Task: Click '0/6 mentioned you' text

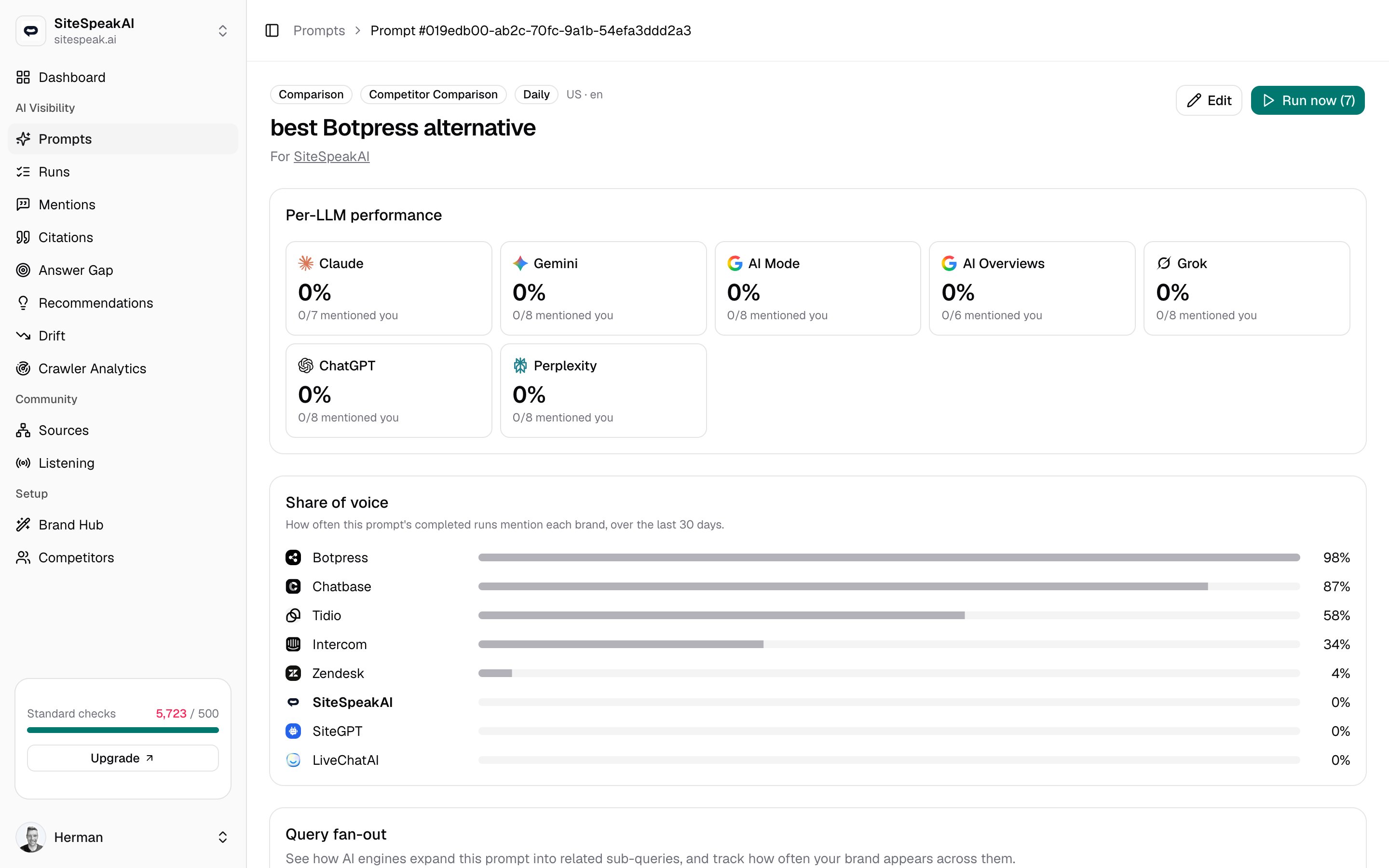Action: pyautogui.click(x=991, y=315)
